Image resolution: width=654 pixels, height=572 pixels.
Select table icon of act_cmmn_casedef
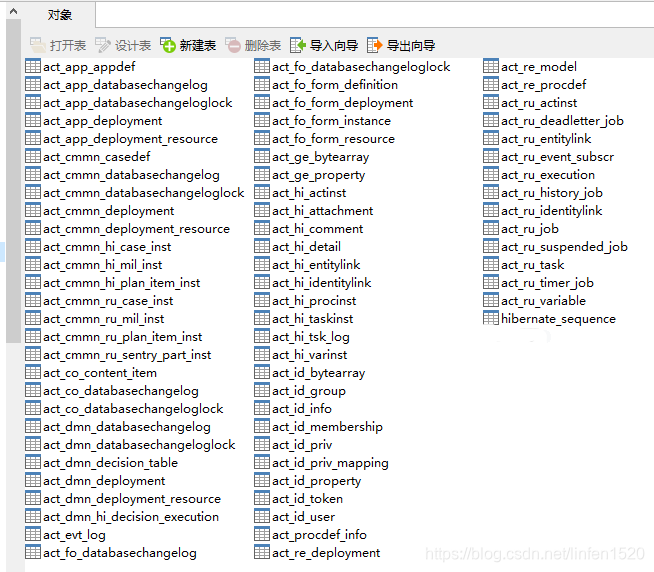coord(33,156)
